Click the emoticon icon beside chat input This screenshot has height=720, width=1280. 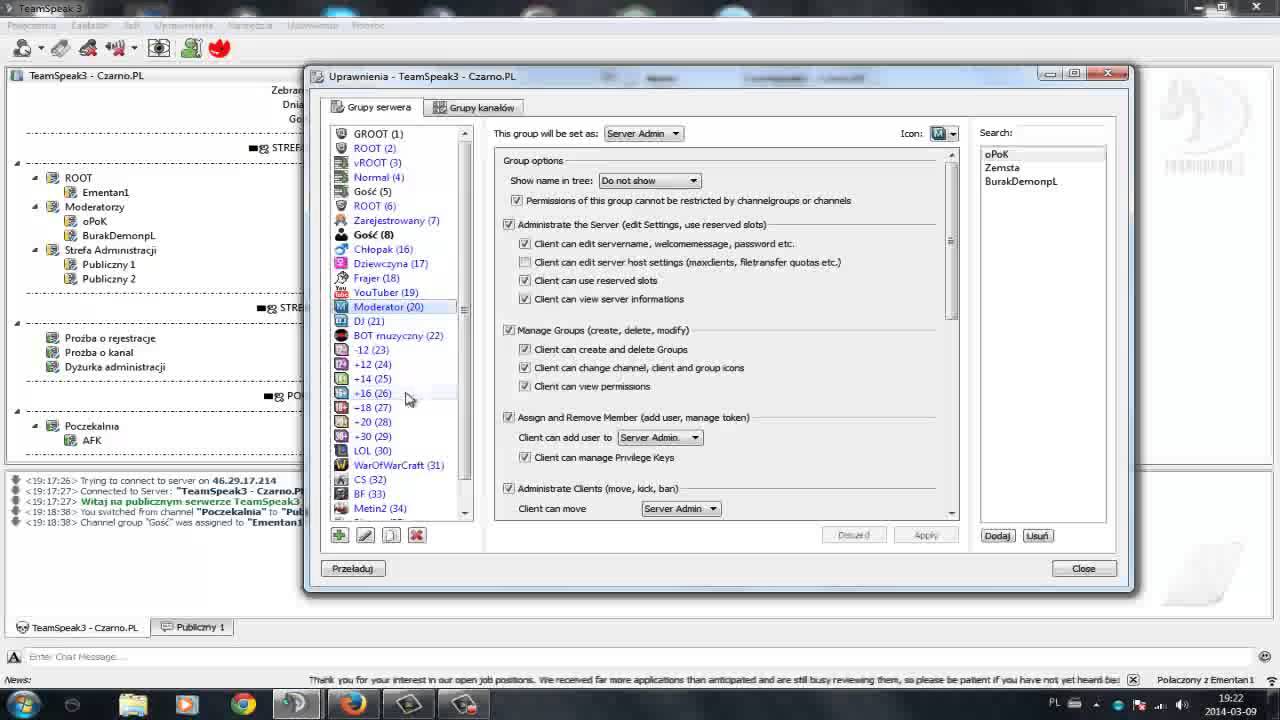pyautogui.click(x=1265, y=657)
